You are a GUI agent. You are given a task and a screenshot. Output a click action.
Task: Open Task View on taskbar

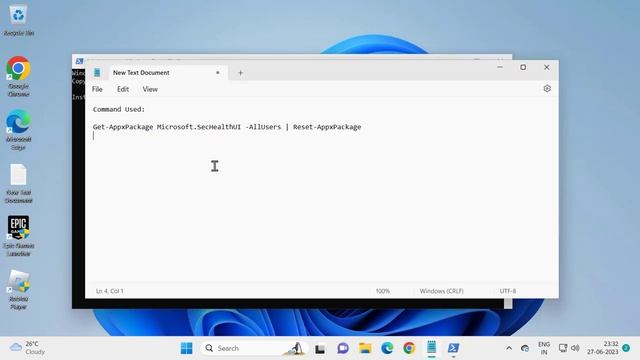click(x=320, y=349)
